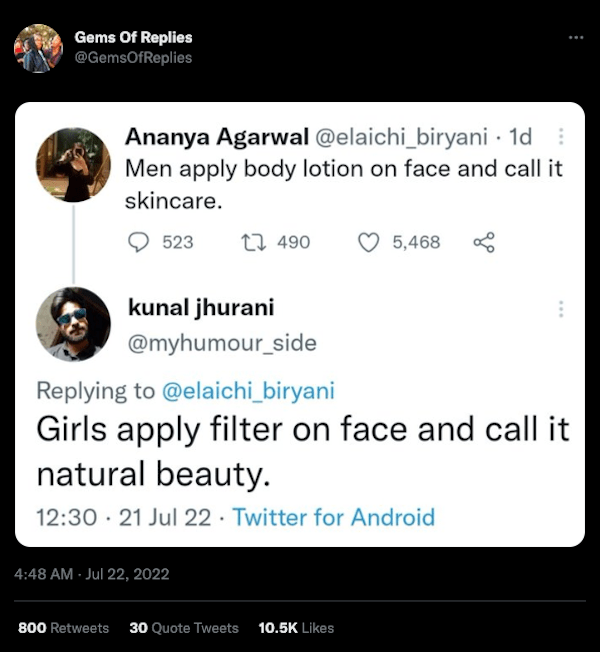Open Gems Of Replies profile picture
The width and height of the screenshot is (600, 652).
click(x=38, y=48)
